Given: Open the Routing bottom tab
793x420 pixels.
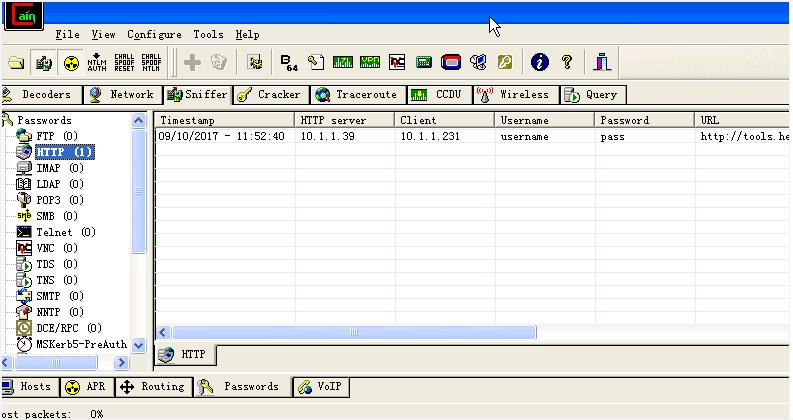Looking at the screenshot, I should click(154, 387).
